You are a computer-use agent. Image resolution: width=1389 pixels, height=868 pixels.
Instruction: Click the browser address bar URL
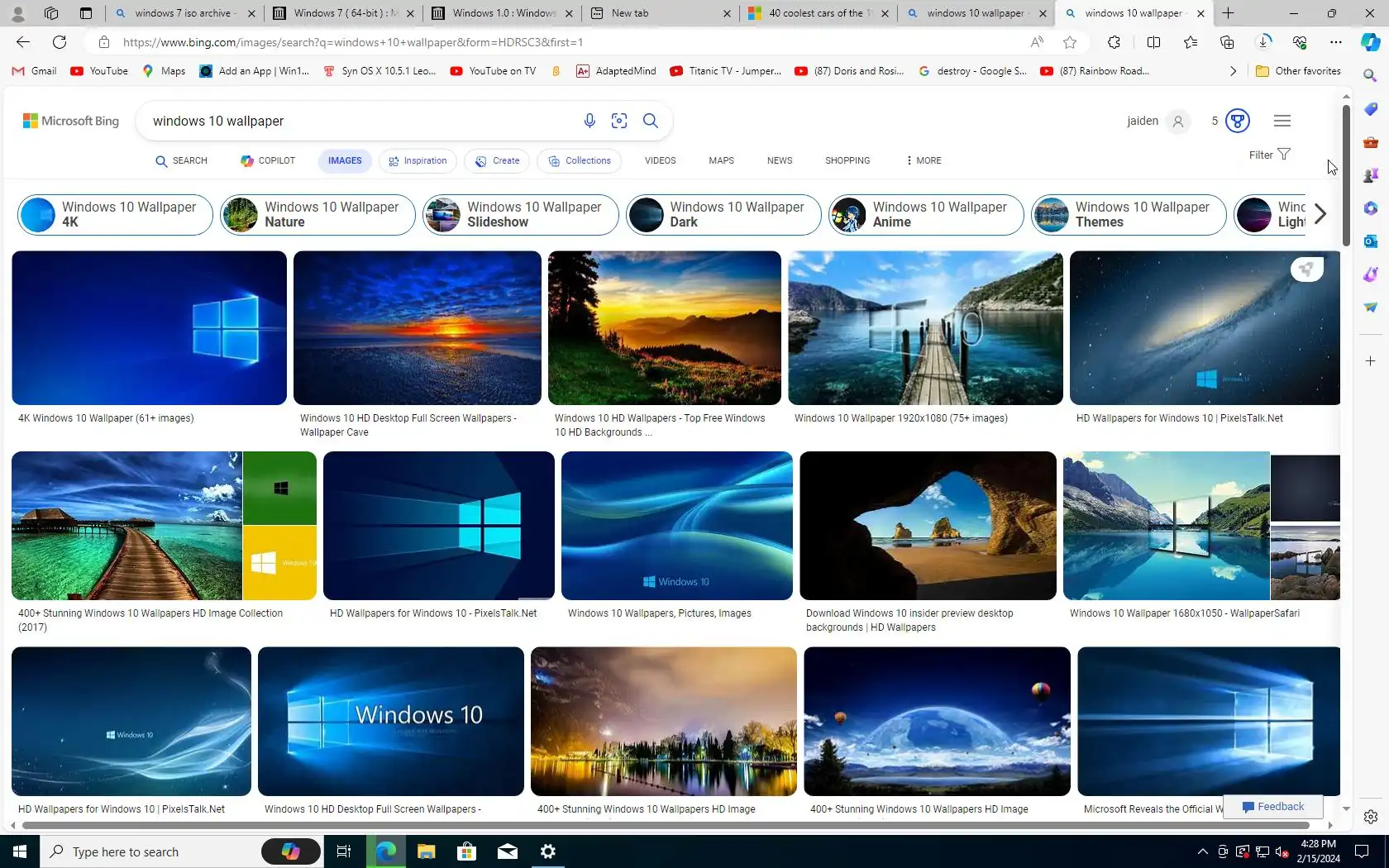point(353,42)
